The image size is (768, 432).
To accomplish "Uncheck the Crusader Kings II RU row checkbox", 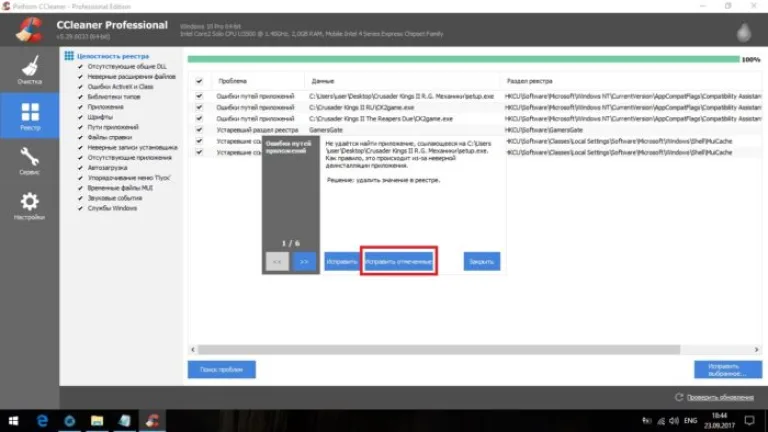I will [199, 107].
